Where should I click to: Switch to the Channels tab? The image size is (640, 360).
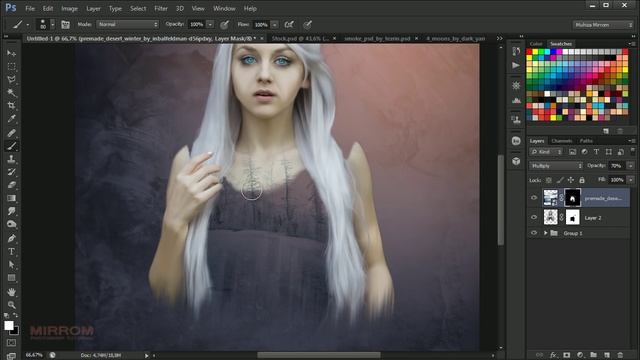tap(562, 141)
